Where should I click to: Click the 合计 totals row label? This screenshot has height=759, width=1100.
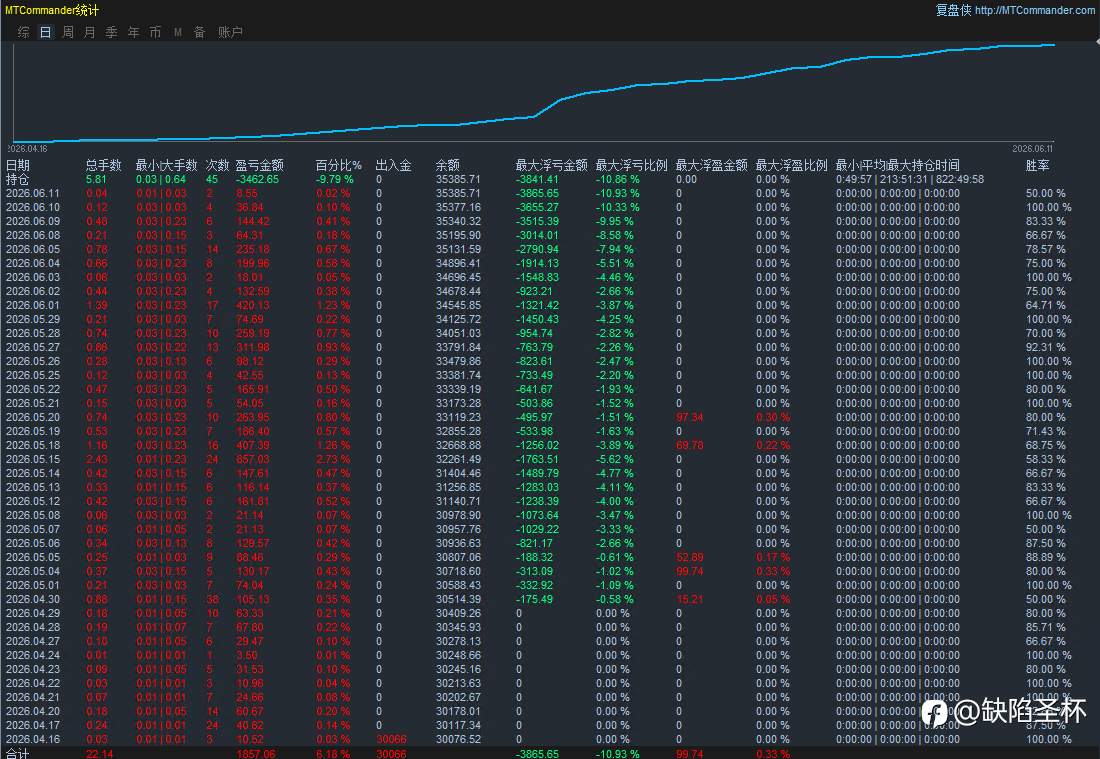[x=18, y=753]
